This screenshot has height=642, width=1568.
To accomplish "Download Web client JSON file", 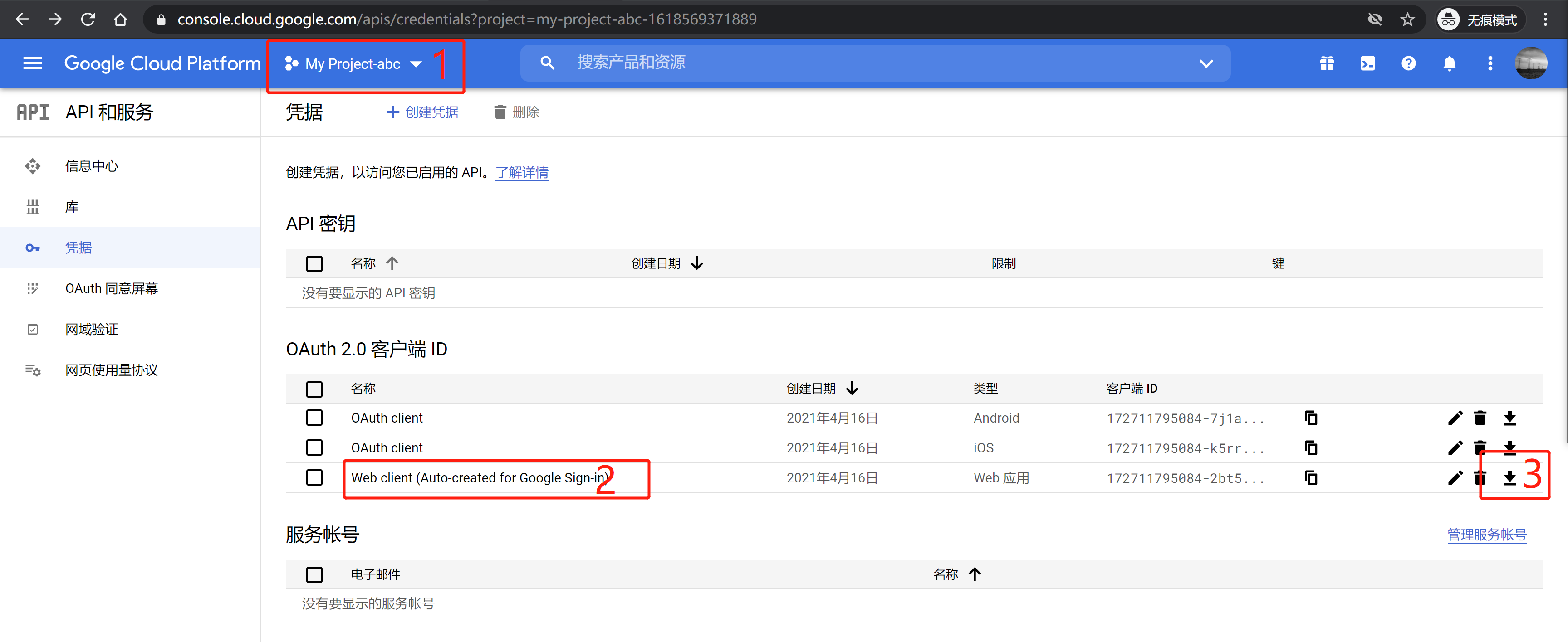I will (1509, 478).
